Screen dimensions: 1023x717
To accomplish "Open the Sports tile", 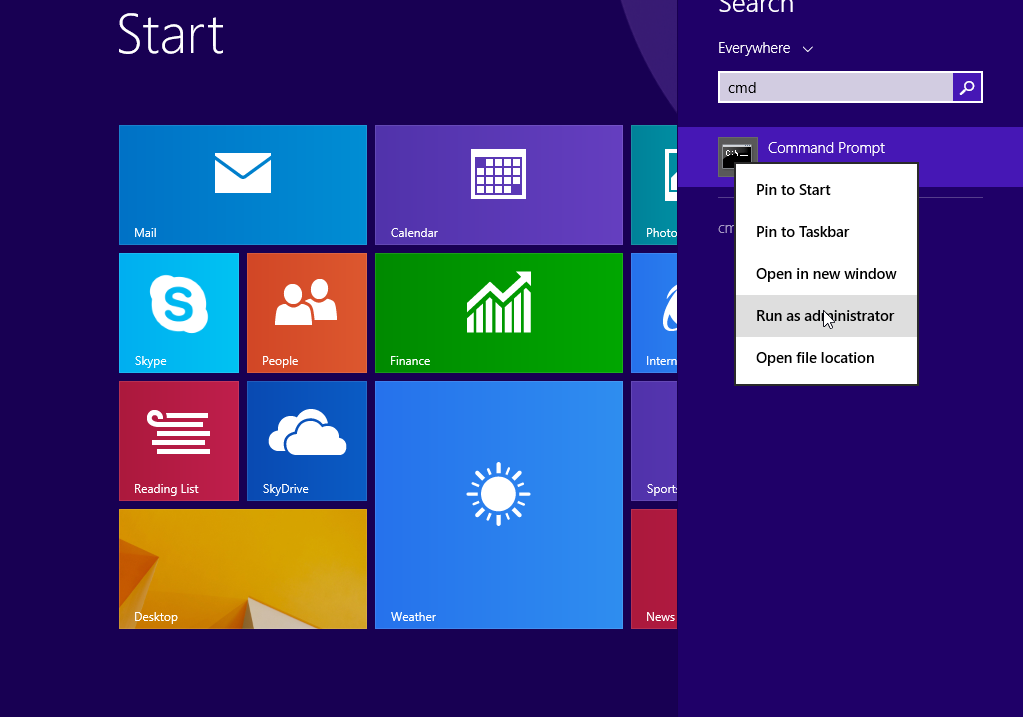I will 654,440.
